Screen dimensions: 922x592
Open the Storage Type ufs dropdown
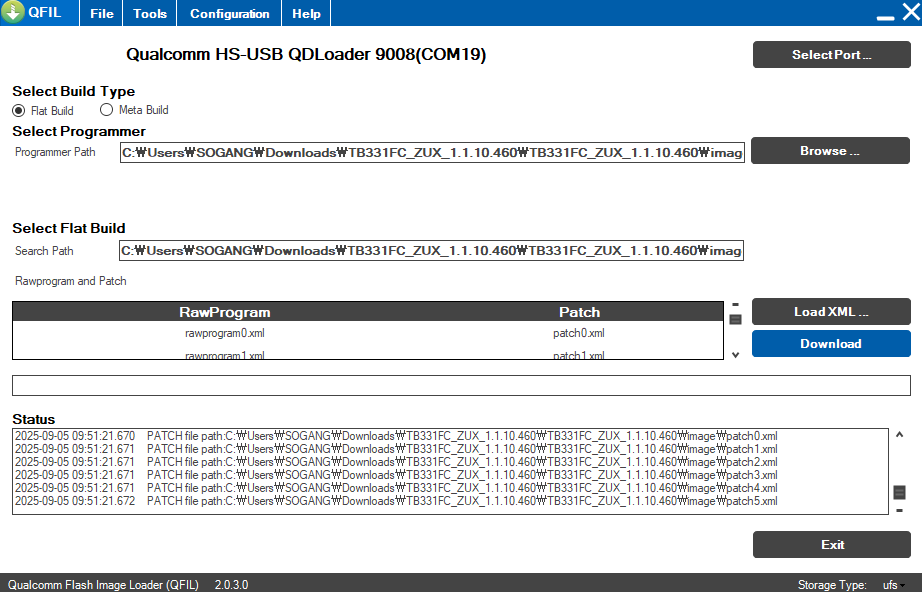(893, 585)
